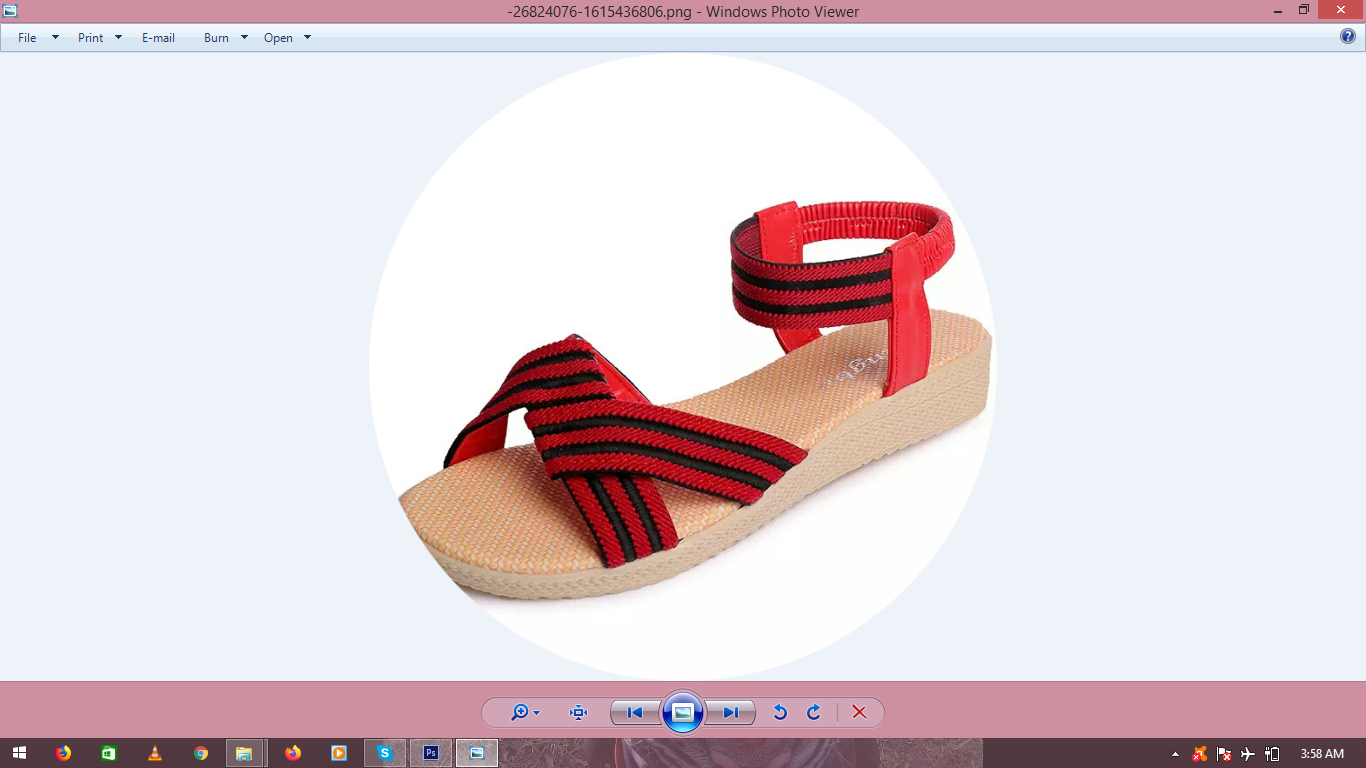Viewport: 1366px width, 768px height.
Task: Switch to Skype in taskbar
Action: click(385, 753)
